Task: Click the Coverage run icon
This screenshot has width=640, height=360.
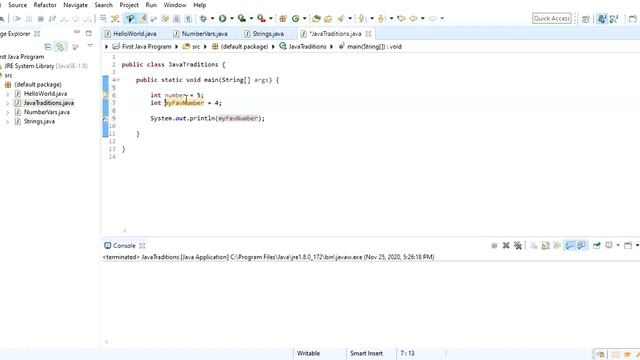Action: pyautogui.click(x=242, y=18)
